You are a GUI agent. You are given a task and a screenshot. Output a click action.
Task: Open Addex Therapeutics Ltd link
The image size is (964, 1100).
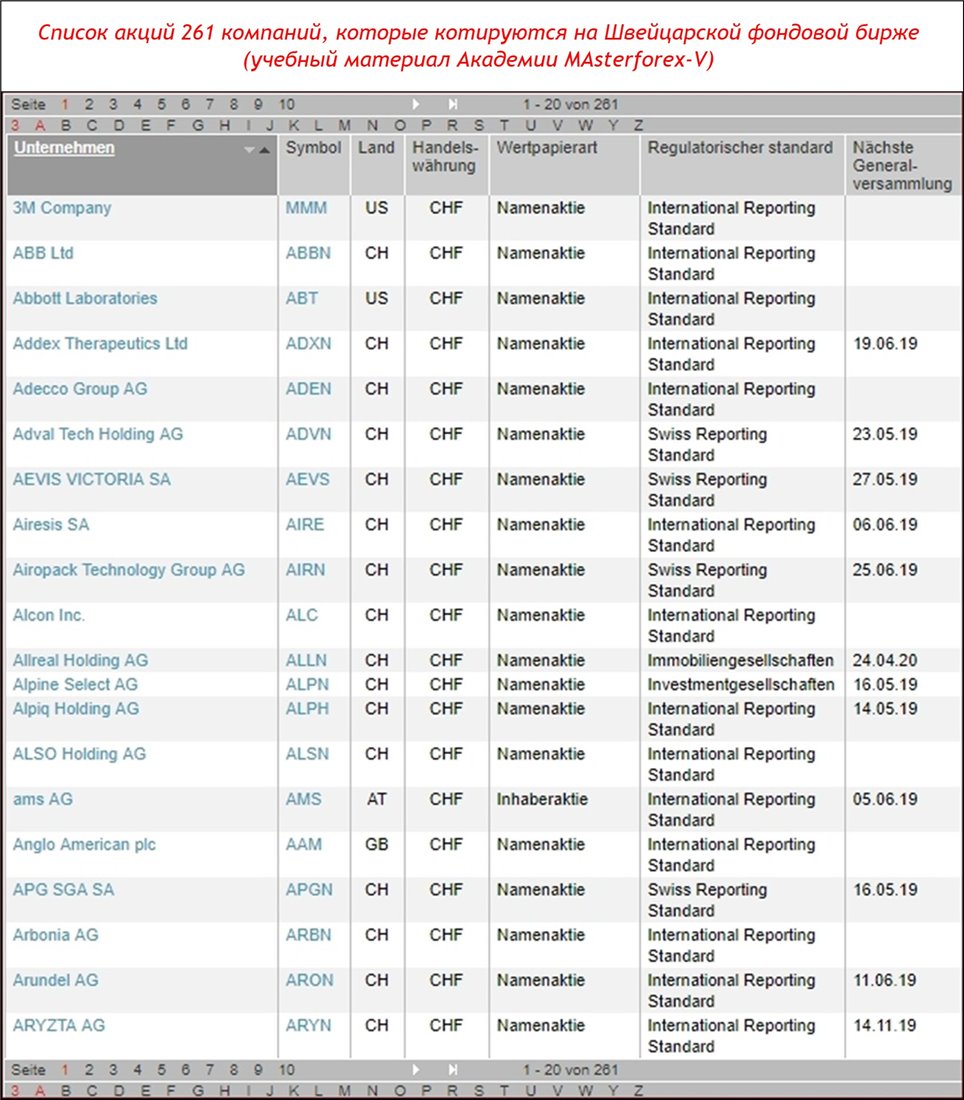tap(100, 344)
